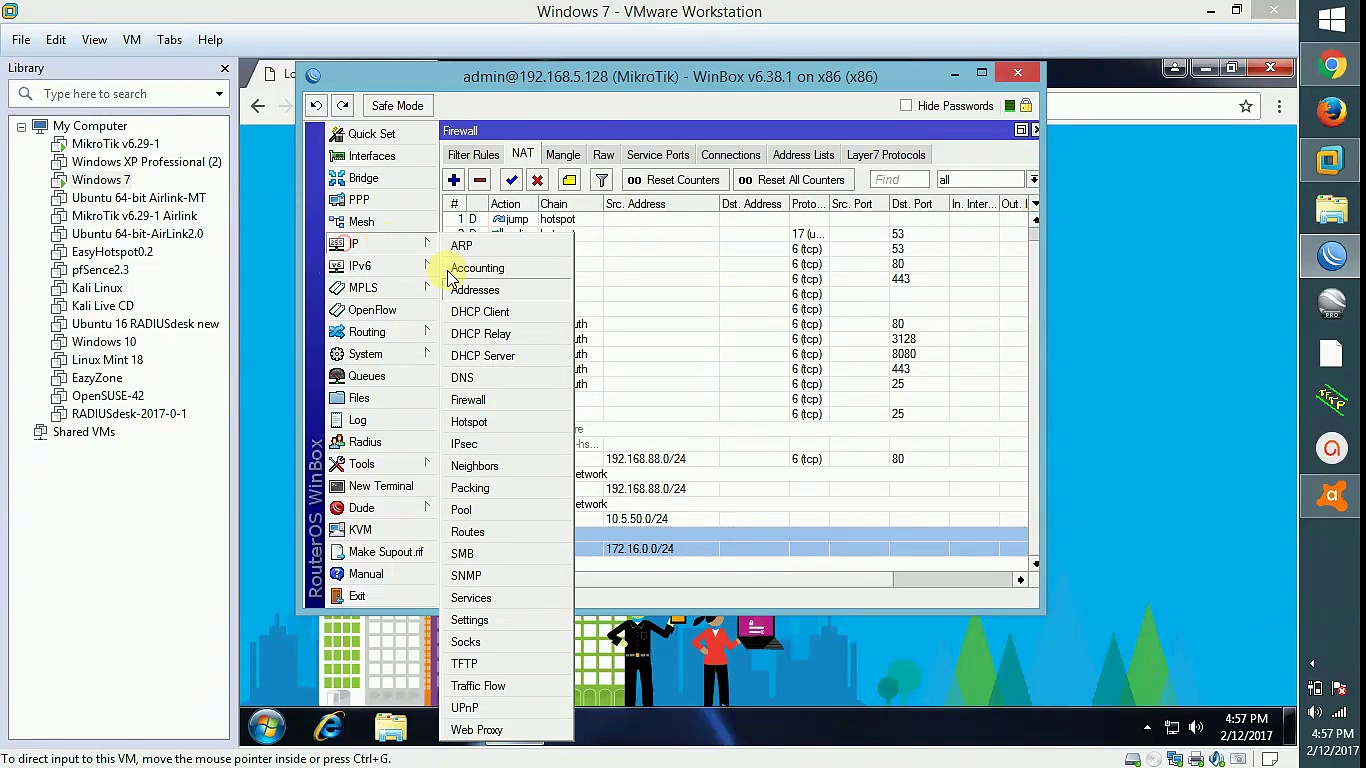Screen dimensions: 1366x768
Task: Choose DHCP Server in the IP submenu
Action: tap(483, 356)
